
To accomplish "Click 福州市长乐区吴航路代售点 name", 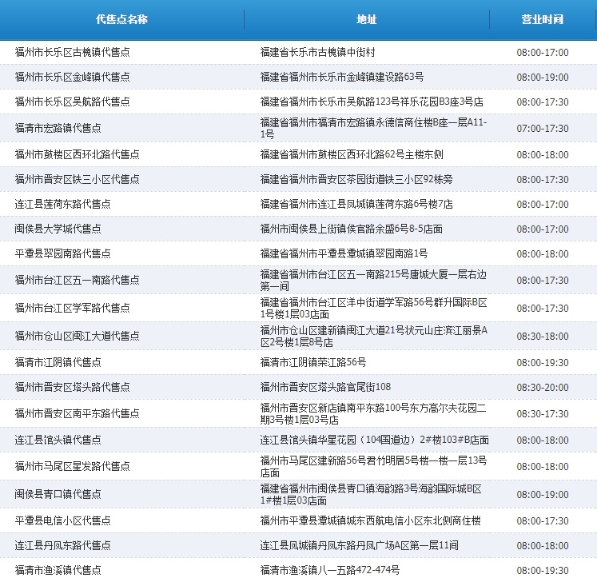I will [x=72, y=102].
